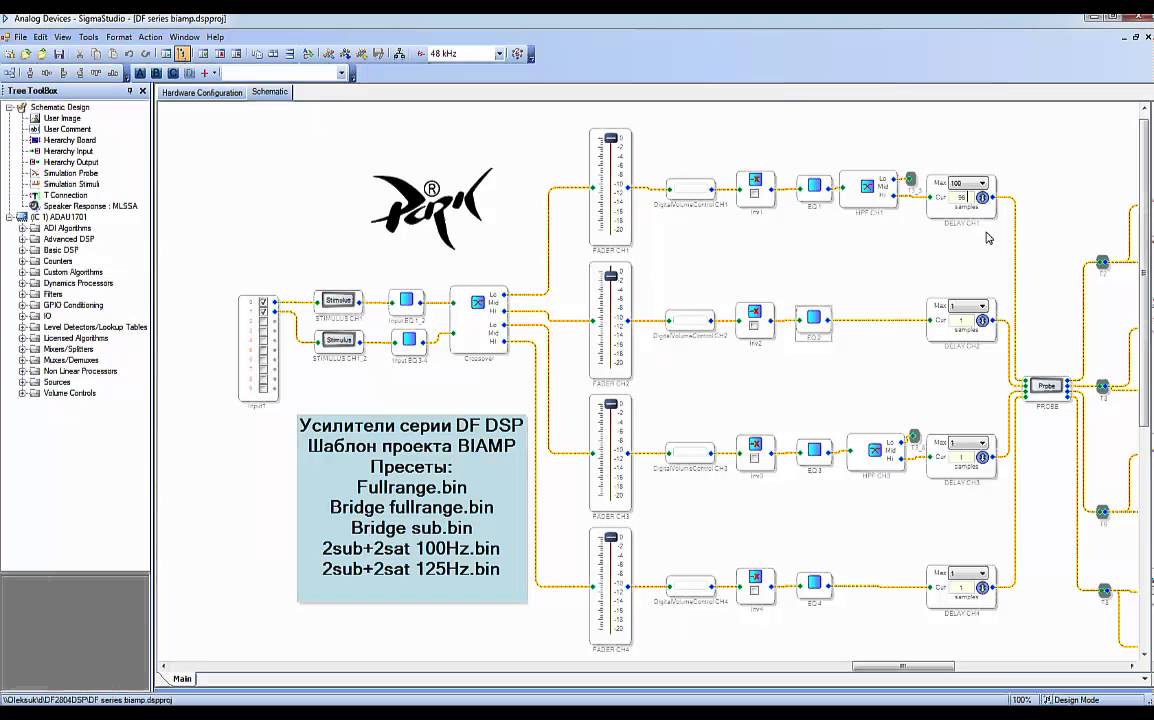
Task: Click the HPF CH1 filter block icon
Action: pos(867,186)
